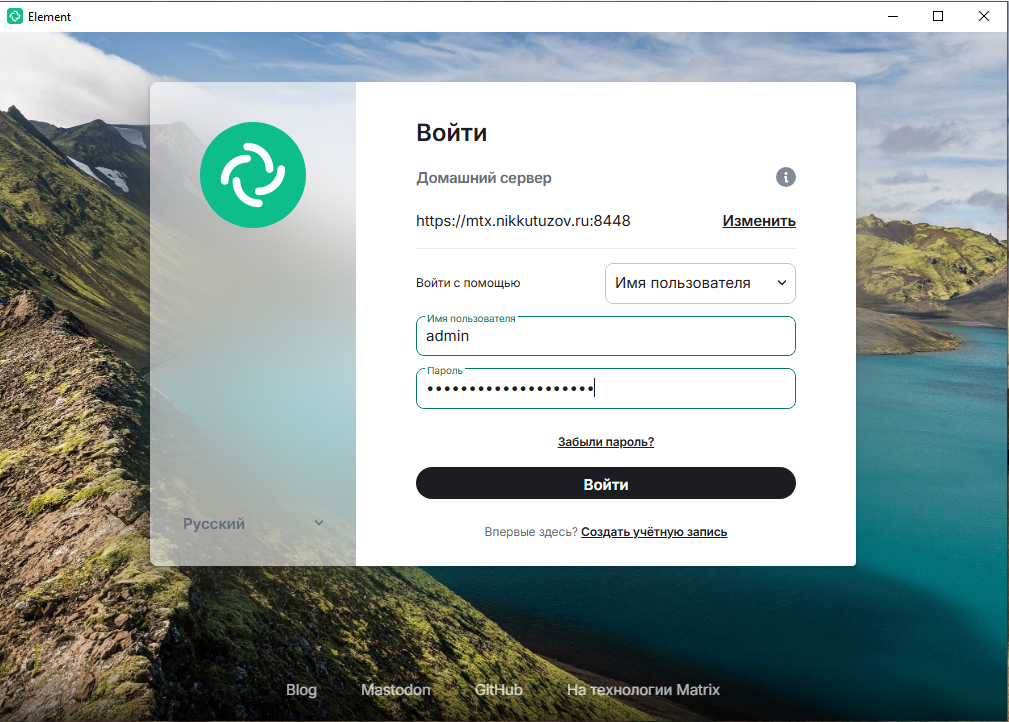1009x722 pixels.
Task: Maximize the Element window
Action: [x=938, y=16]
